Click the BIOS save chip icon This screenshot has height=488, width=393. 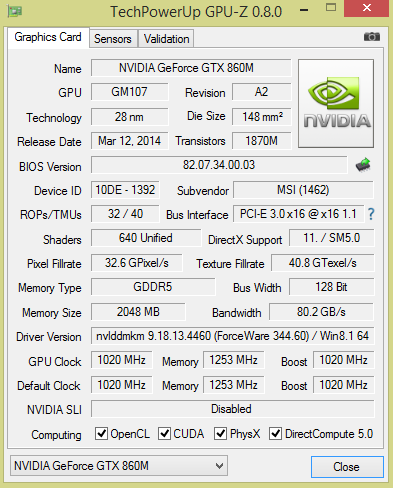363,165
